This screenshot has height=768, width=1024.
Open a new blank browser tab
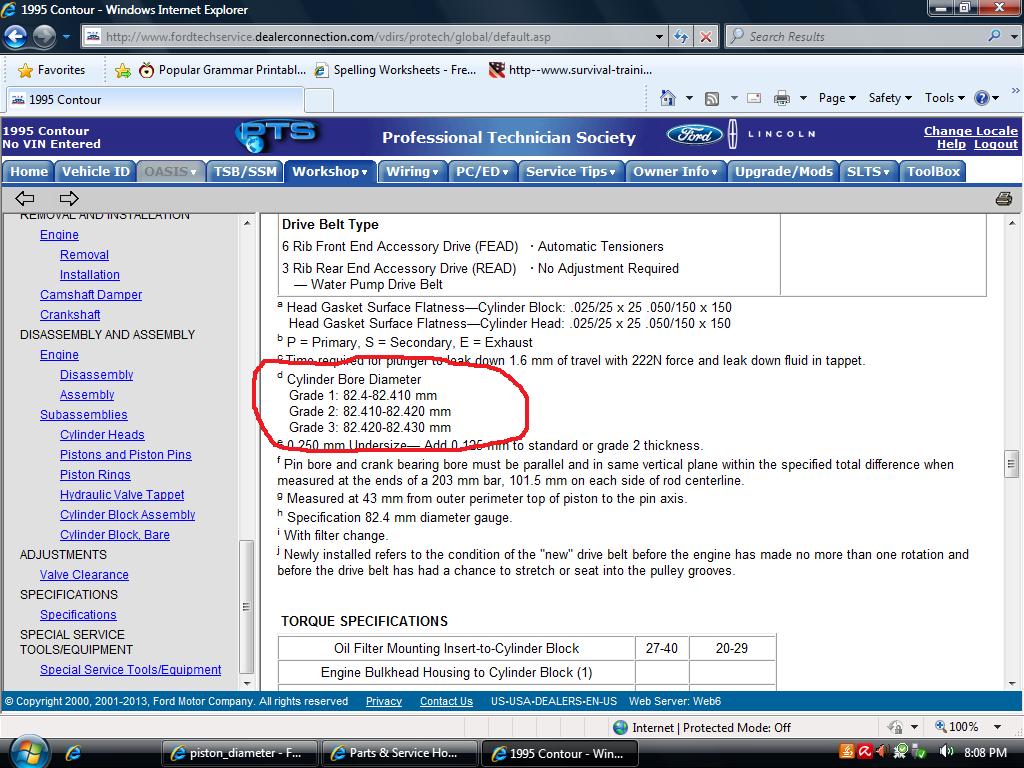click(x=319, y=101)
